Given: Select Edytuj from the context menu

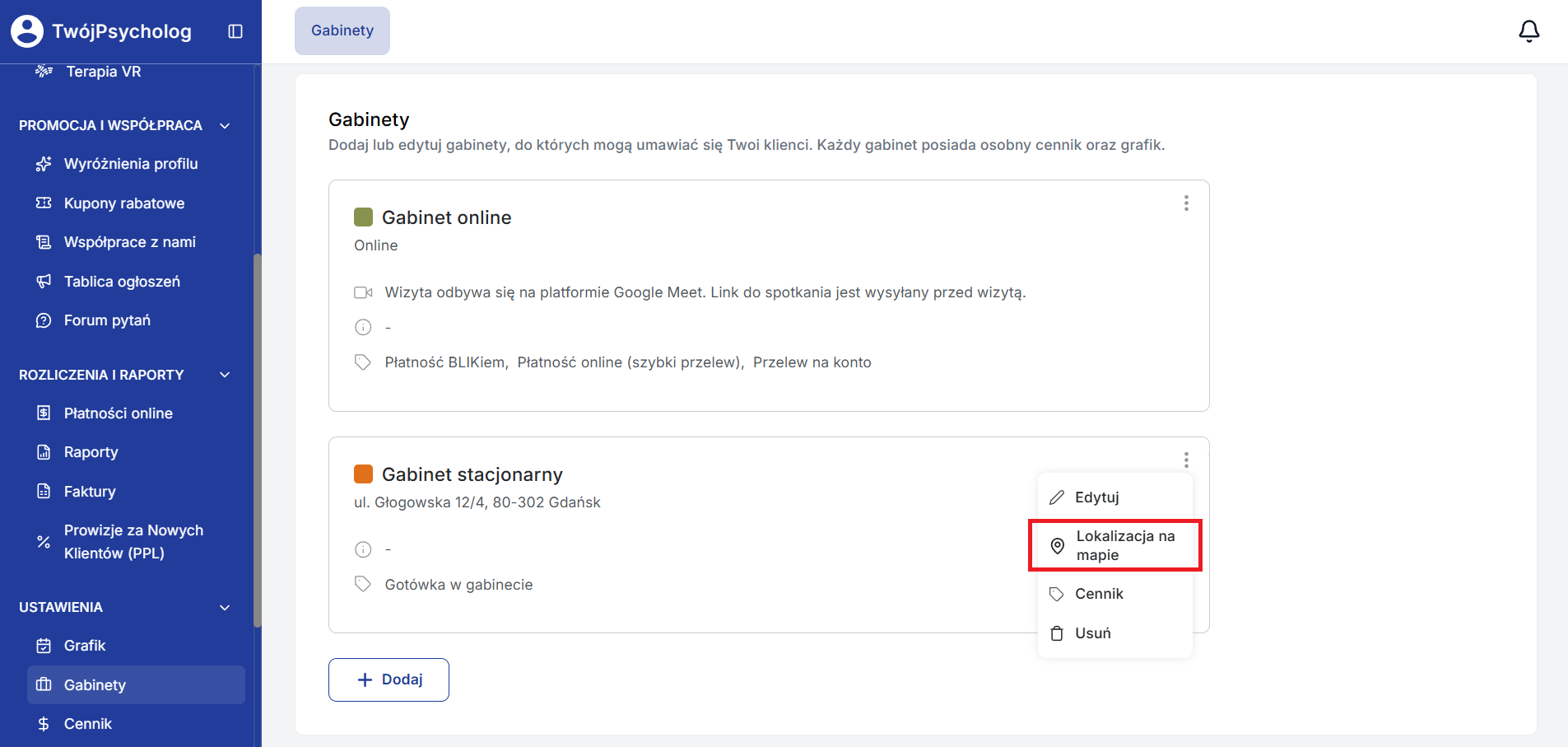Looking at the screenshot, I should click(1096, 497).
